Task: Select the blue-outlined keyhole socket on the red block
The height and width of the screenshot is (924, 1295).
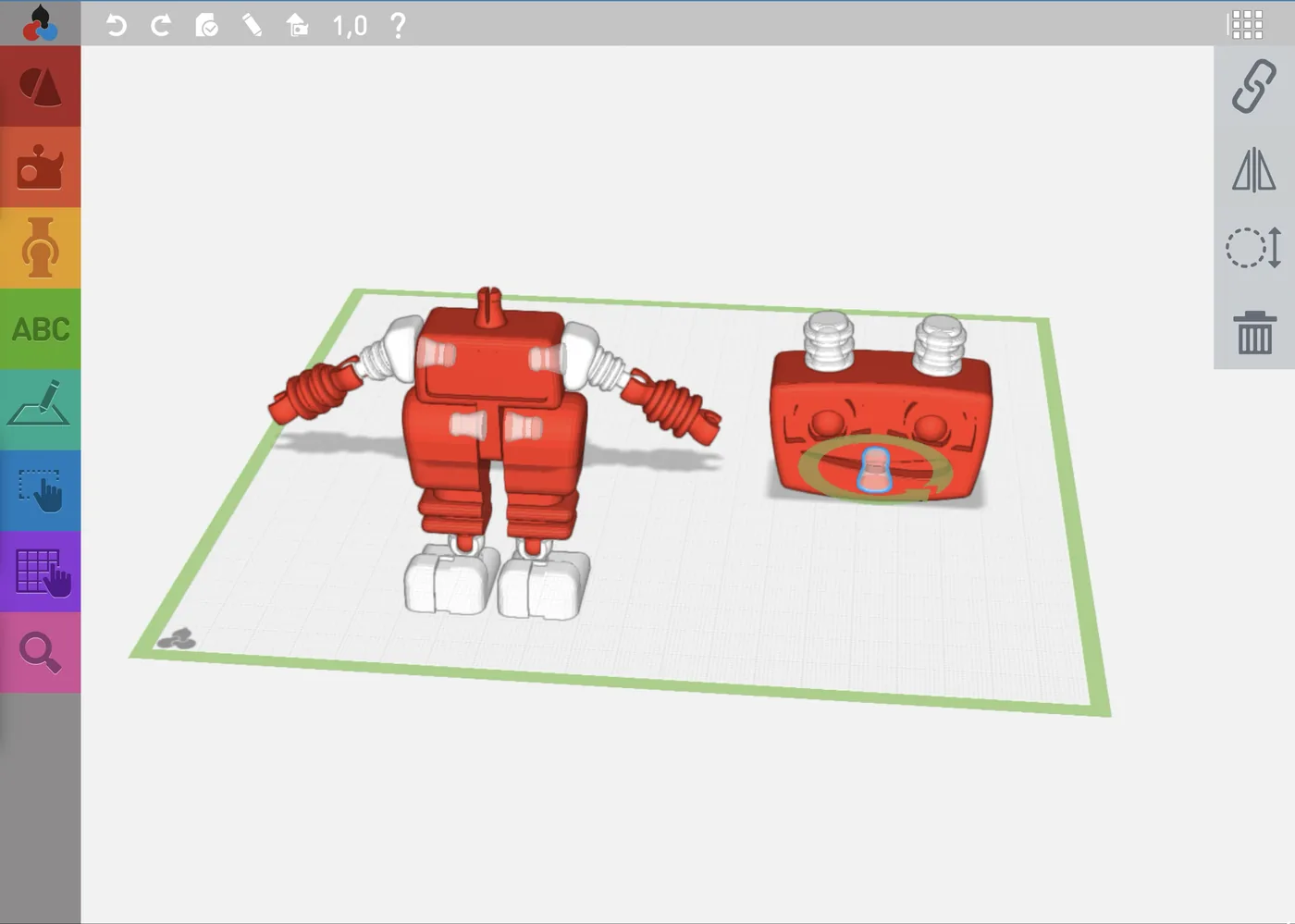Action: [874, 470]
